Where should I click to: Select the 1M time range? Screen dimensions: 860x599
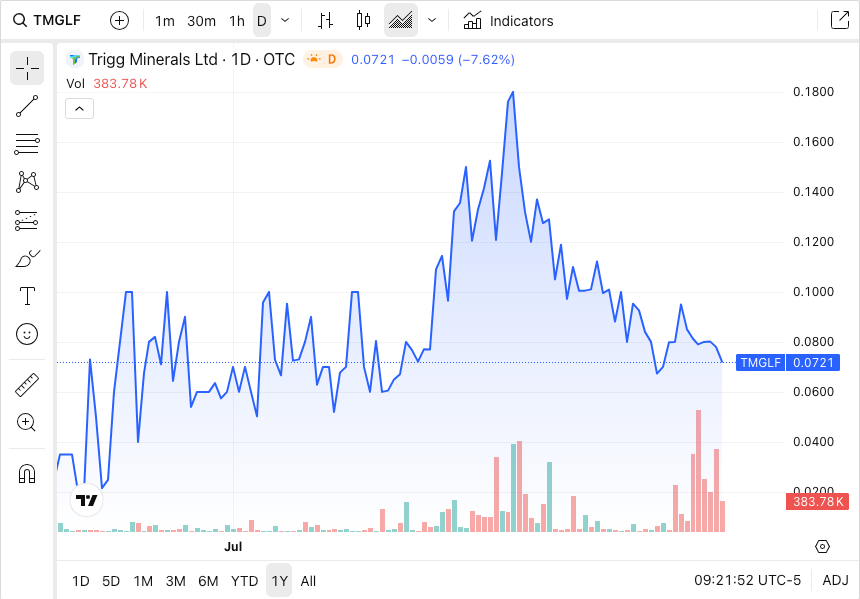[143, 581]
